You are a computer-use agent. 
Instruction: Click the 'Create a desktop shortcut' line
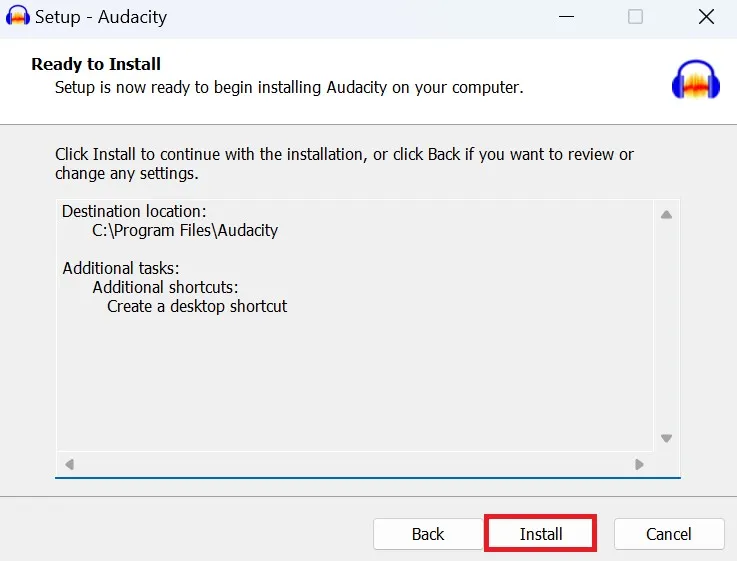pyautogui.click(x=197, y=306)
